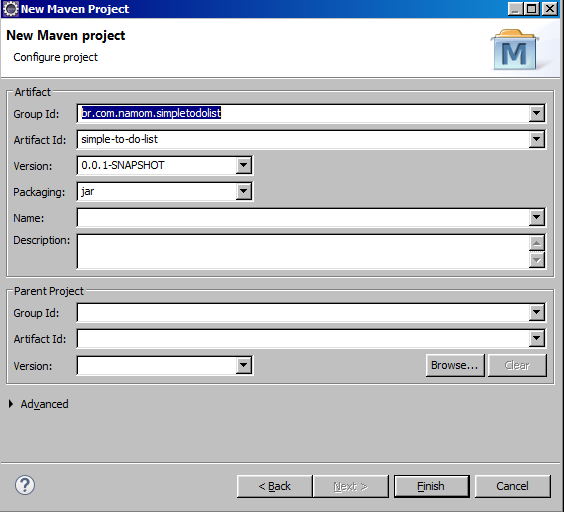Image resolution: width=564 pixels, height=512 pixels.
Task: Click the Maven M folder icon
Action: (515, 50)
